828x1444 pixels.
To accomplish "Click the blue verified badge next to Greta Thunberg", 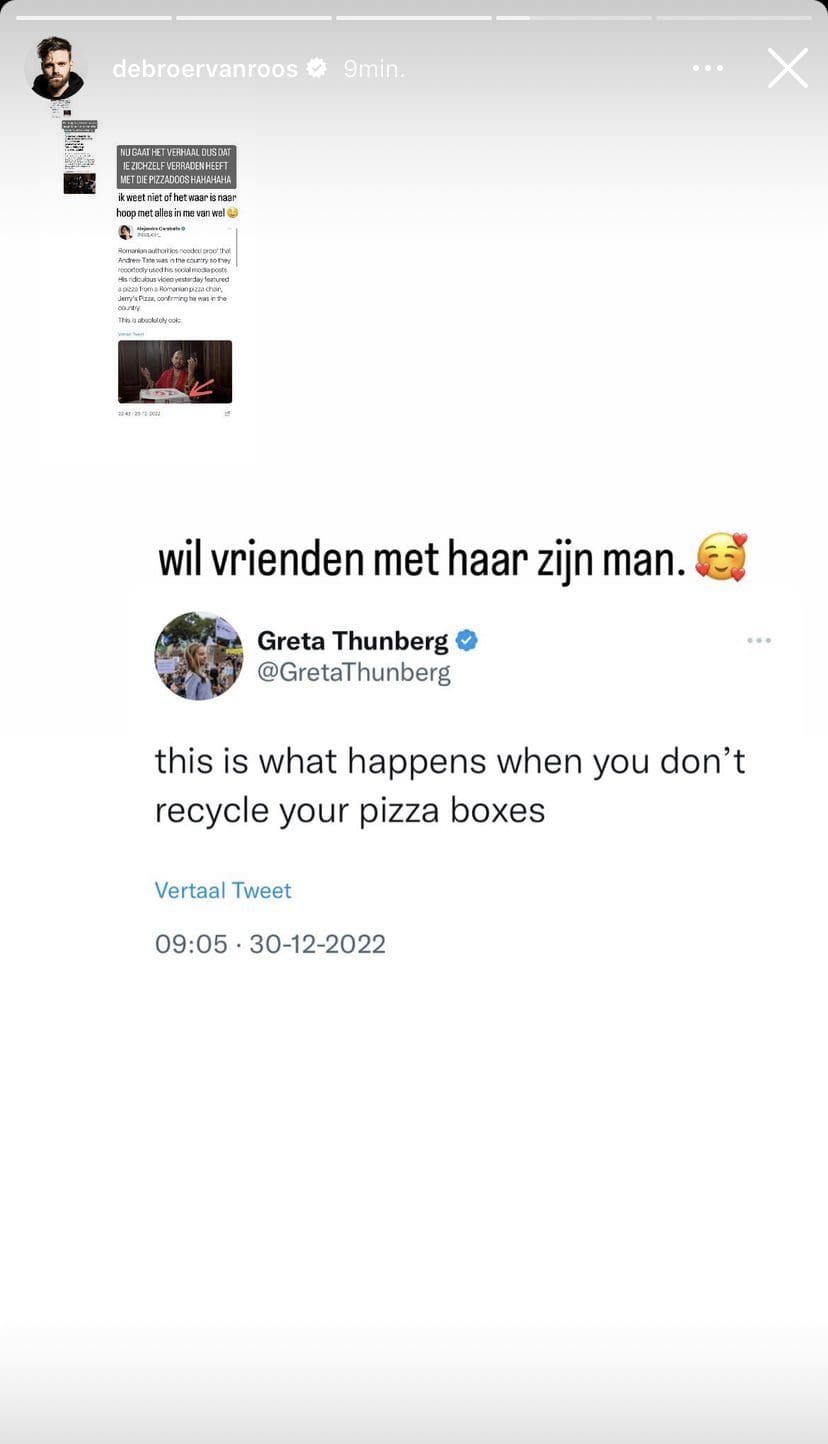I will (x=466, y=640).
